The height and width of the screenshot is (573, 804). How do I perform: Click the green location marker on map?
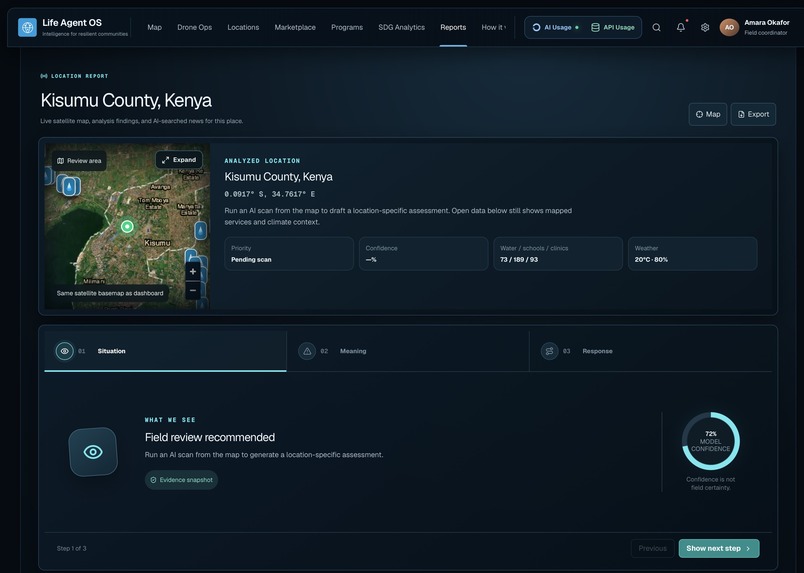127,226
